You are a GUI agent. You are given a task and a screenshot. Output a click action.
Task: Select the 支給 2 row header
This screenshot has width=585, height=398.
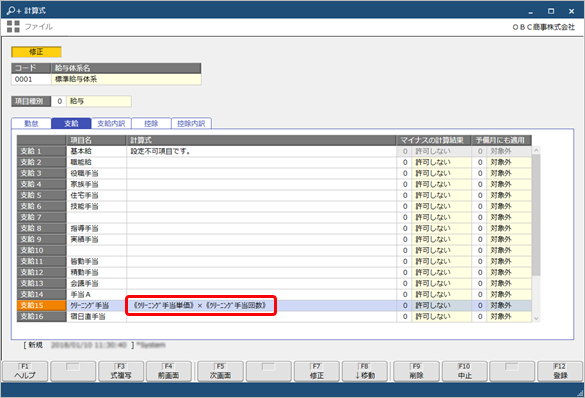point(41,162)
